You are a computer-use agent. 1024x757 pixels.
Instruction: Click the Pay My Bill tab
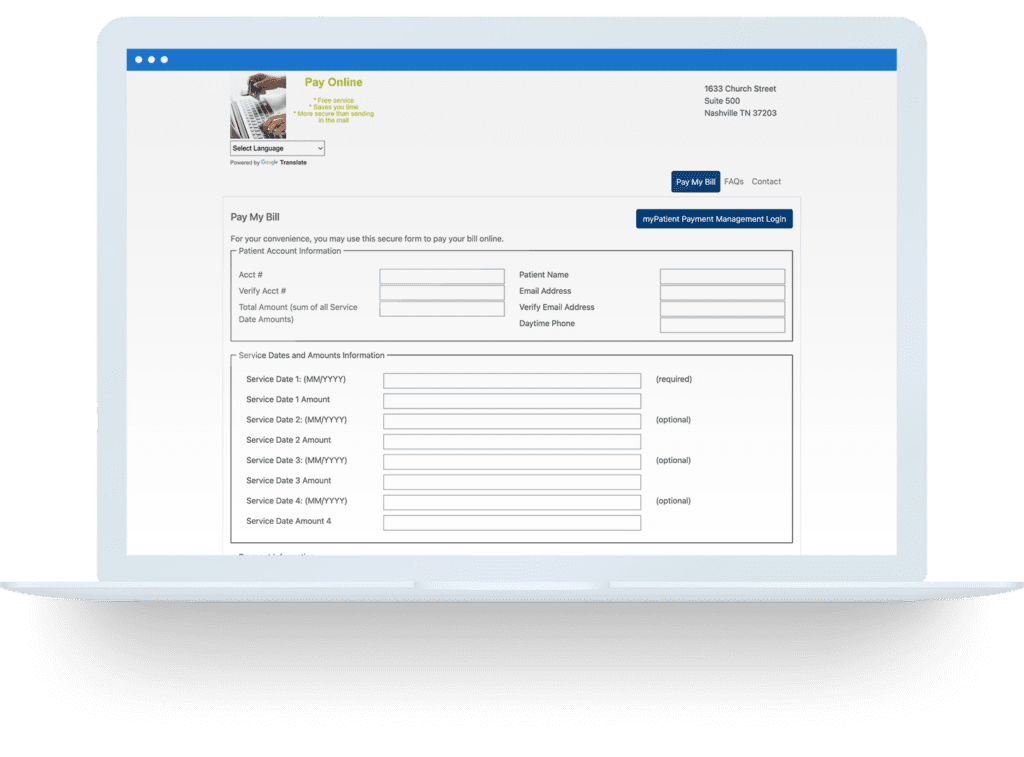pos(695,182)
